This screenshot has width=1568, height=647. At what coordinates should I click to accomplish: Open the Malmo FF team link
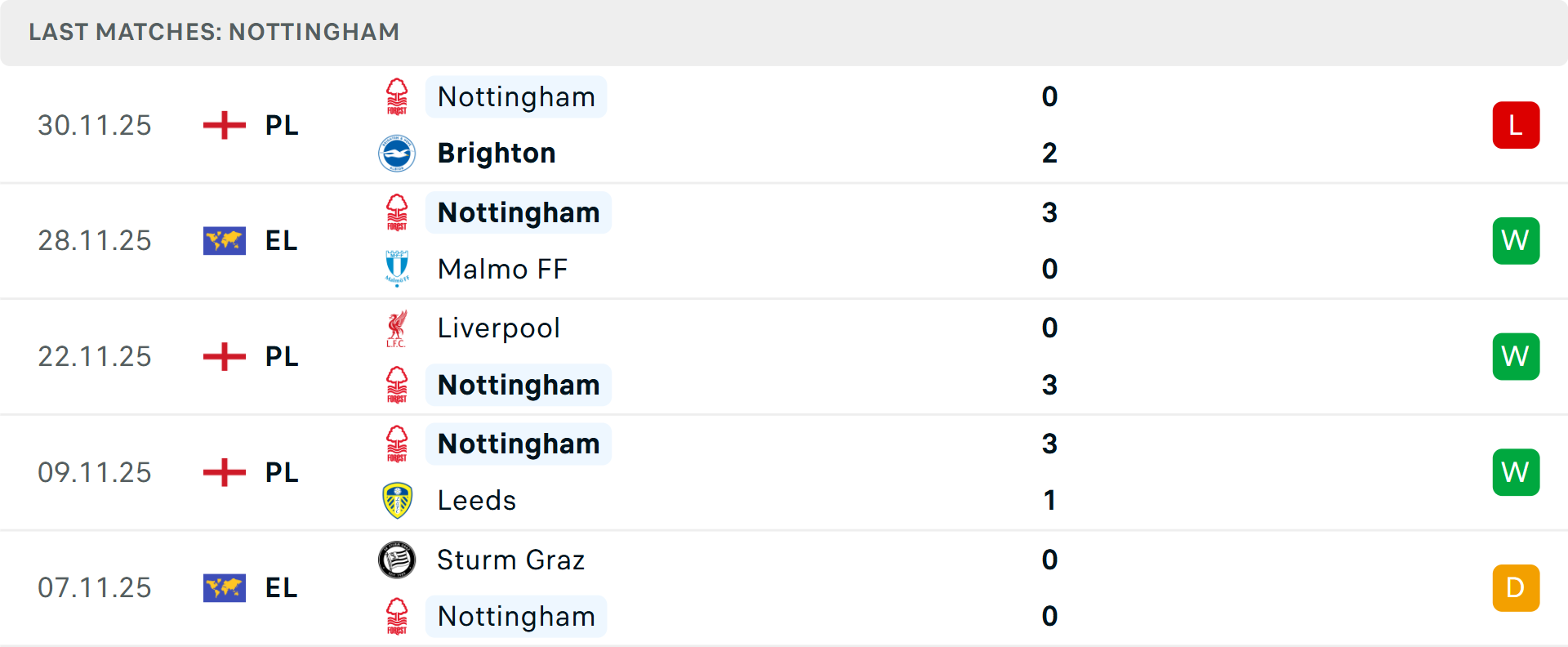click(502, 269)
